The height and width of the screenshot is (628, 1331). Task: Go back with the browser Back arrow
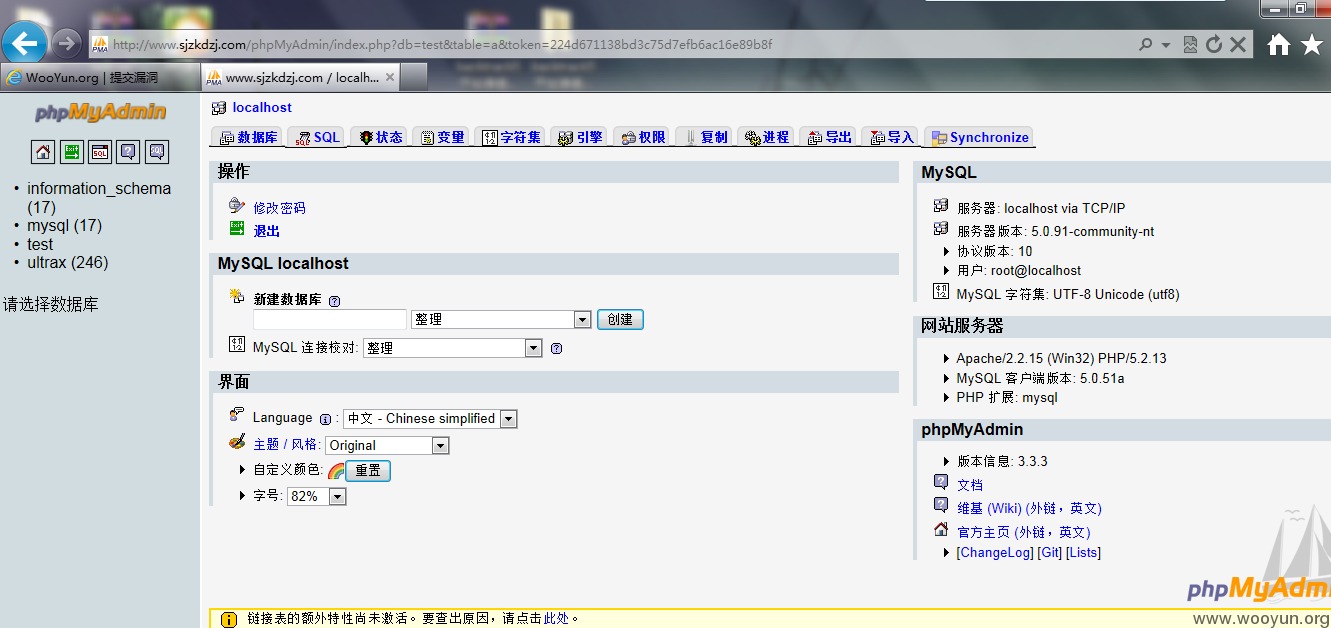[x=24, y=43]
